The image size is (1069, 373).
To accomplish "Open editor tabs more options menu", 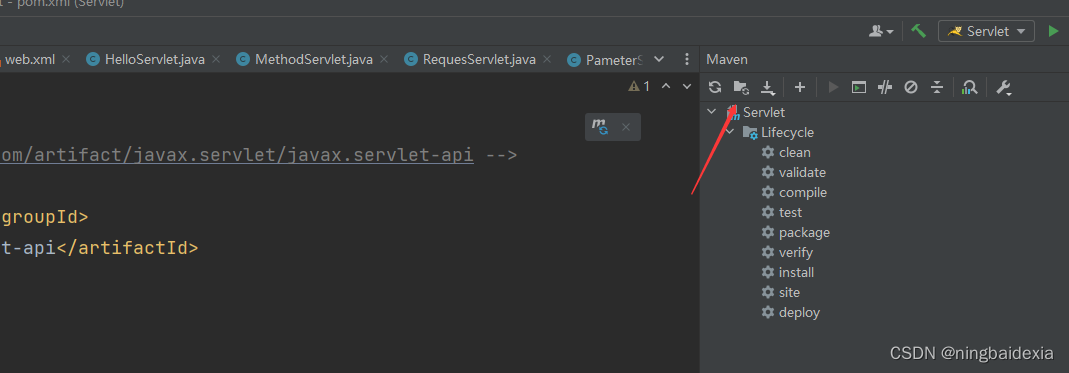I will point(686,59).
